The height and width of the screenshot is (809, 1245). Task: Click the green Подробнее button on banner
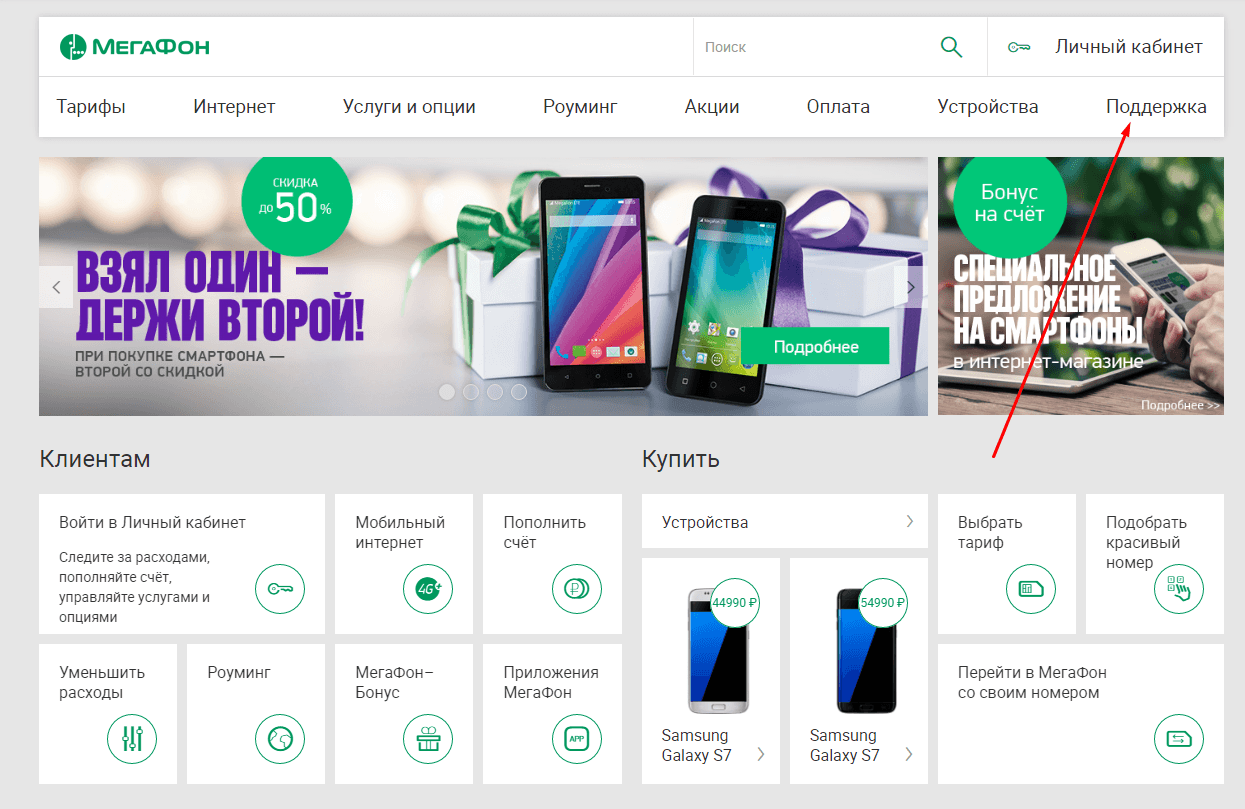coord(815,347)
